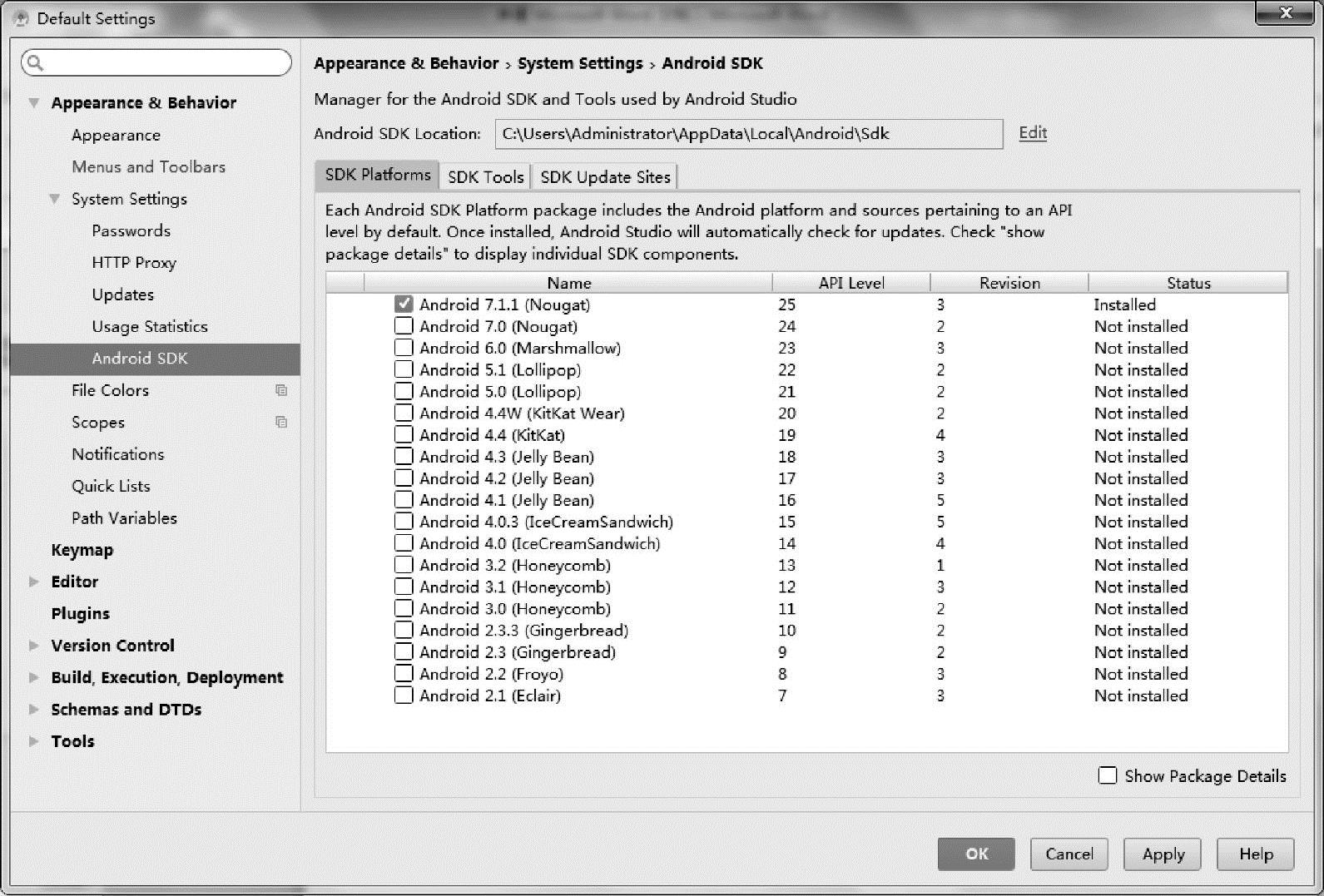Focus the settings search field

coord(156,62)
